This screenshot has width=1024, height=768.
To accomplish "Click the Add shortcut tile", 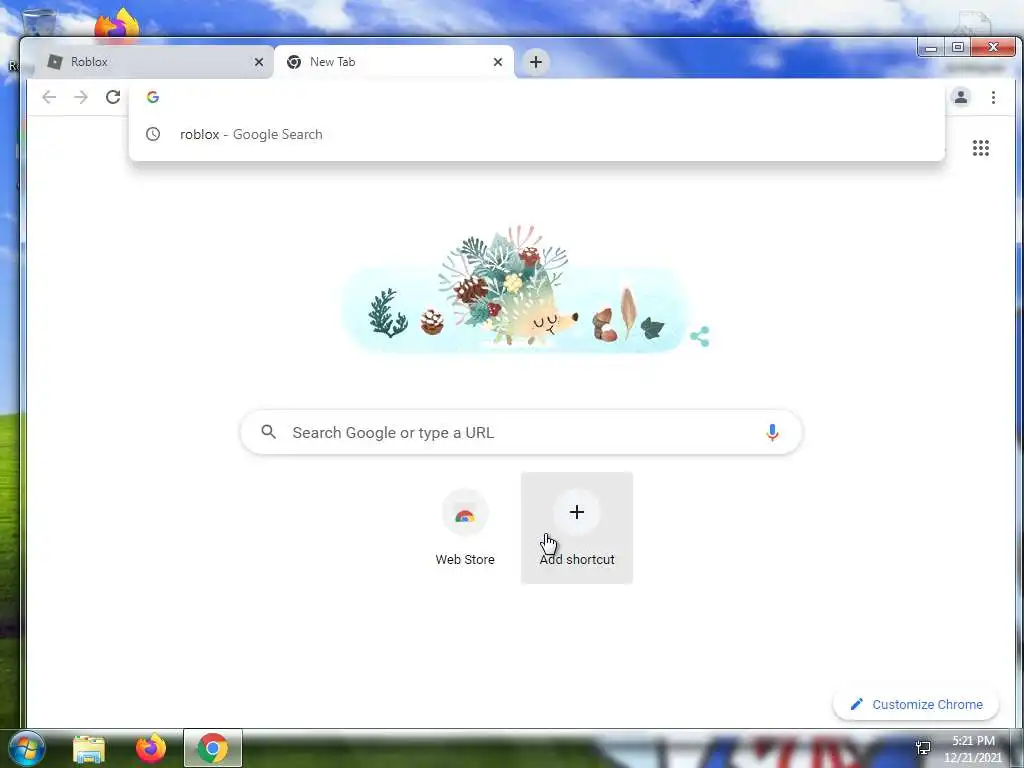I will pyautogui.click(x=577, y=528).
